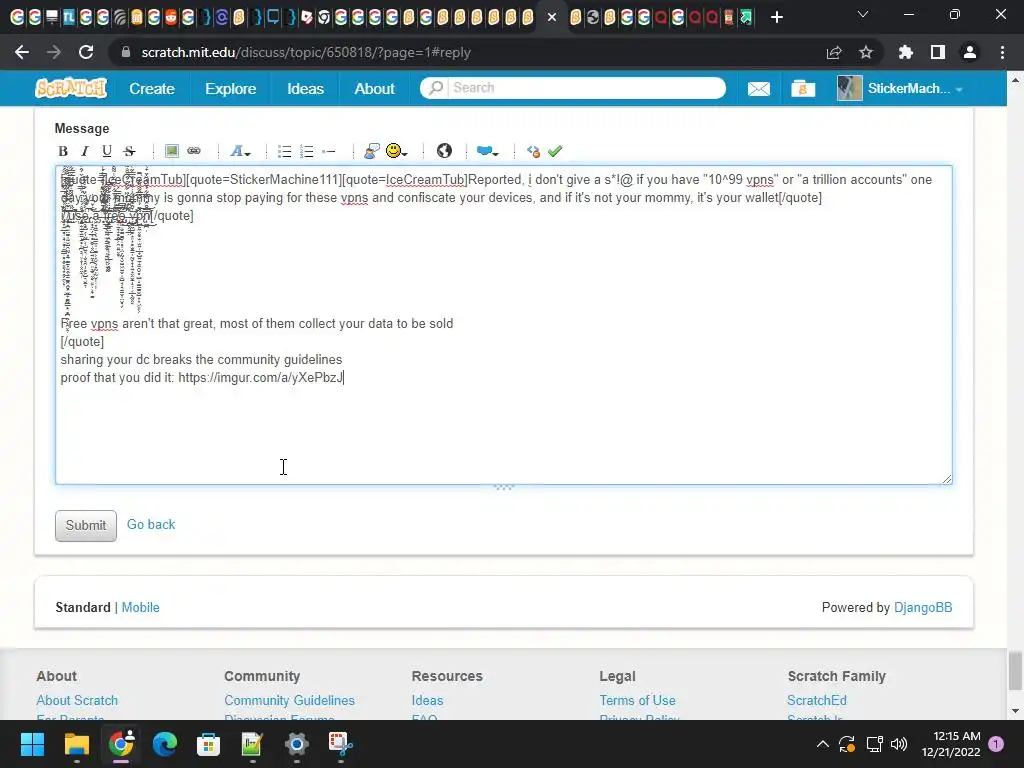
Task: Follow the Go back link
Action: tap(151, 524)
